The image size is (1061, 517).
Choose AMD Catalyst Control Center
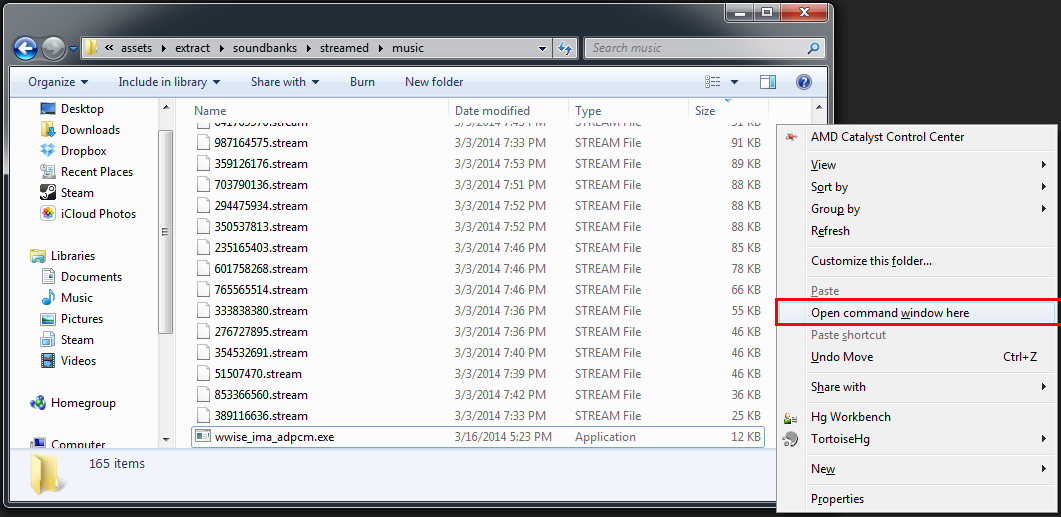916,137
